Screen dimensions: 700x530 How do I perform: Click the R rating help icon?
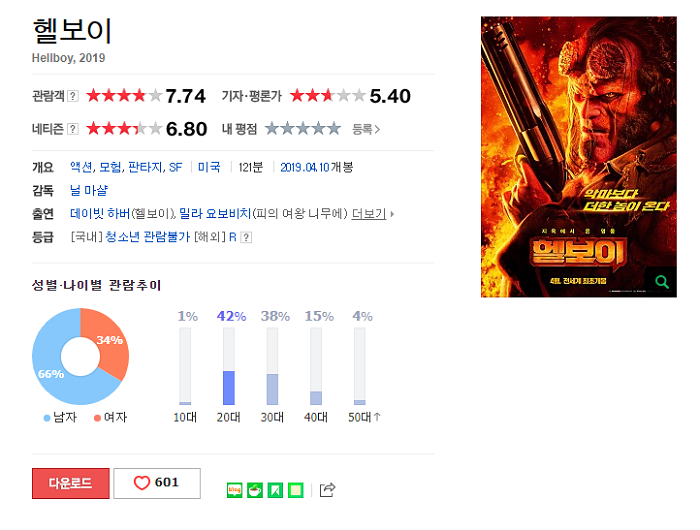[x=246, y=238]
